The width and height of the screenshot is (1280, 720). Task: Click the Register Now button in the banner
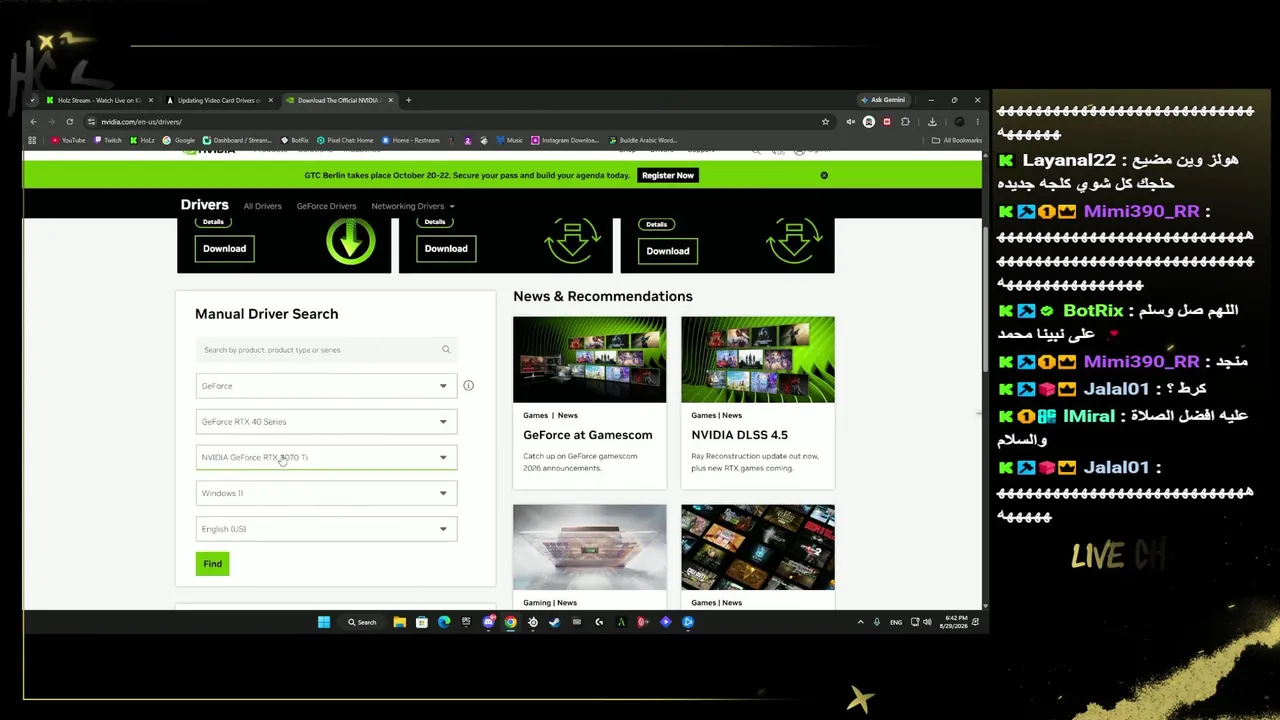click(x=668, y=175)
